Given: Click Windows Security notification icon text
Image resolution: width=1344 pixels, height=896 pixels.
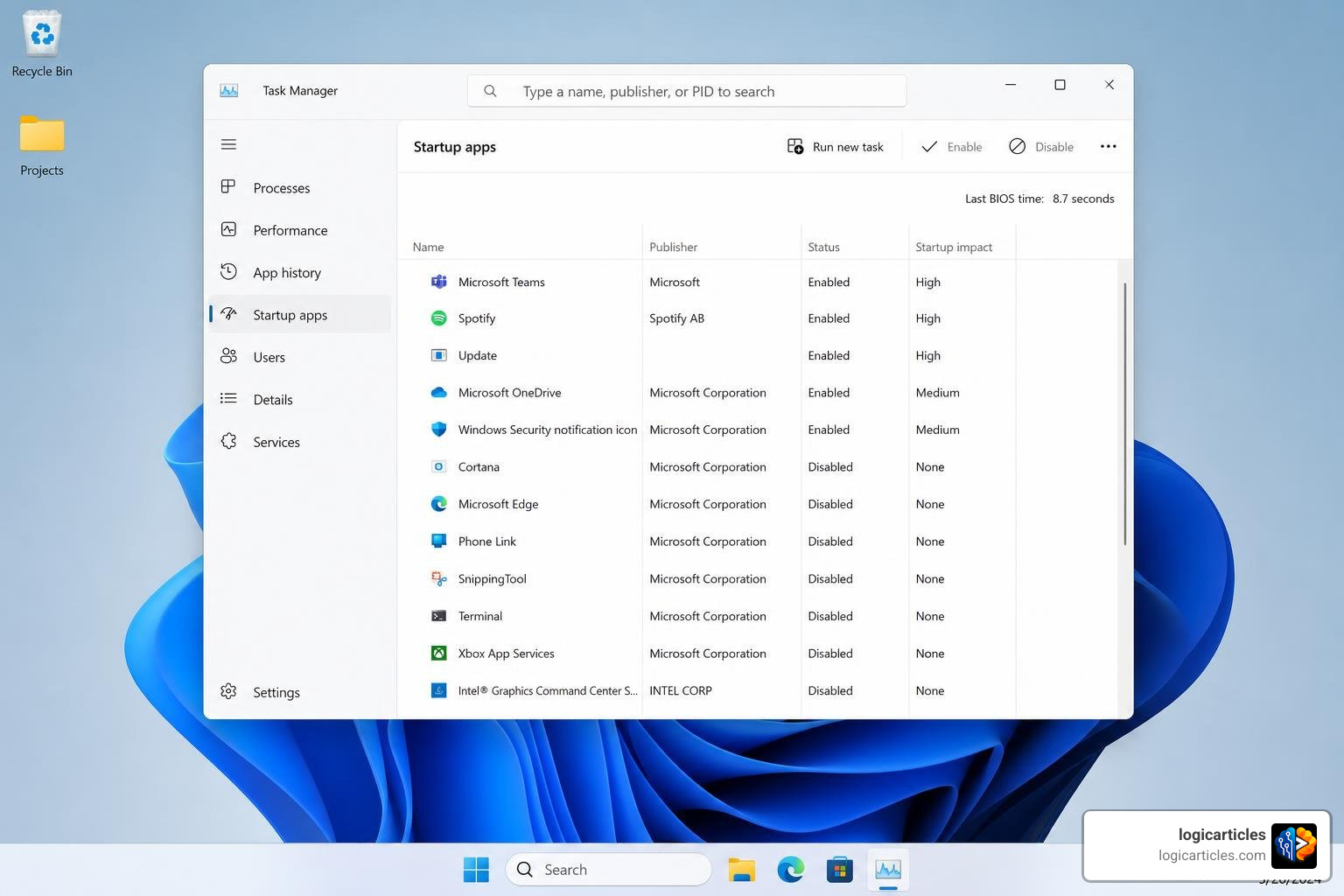Looking at the screenshot, I should coord(548,430).
